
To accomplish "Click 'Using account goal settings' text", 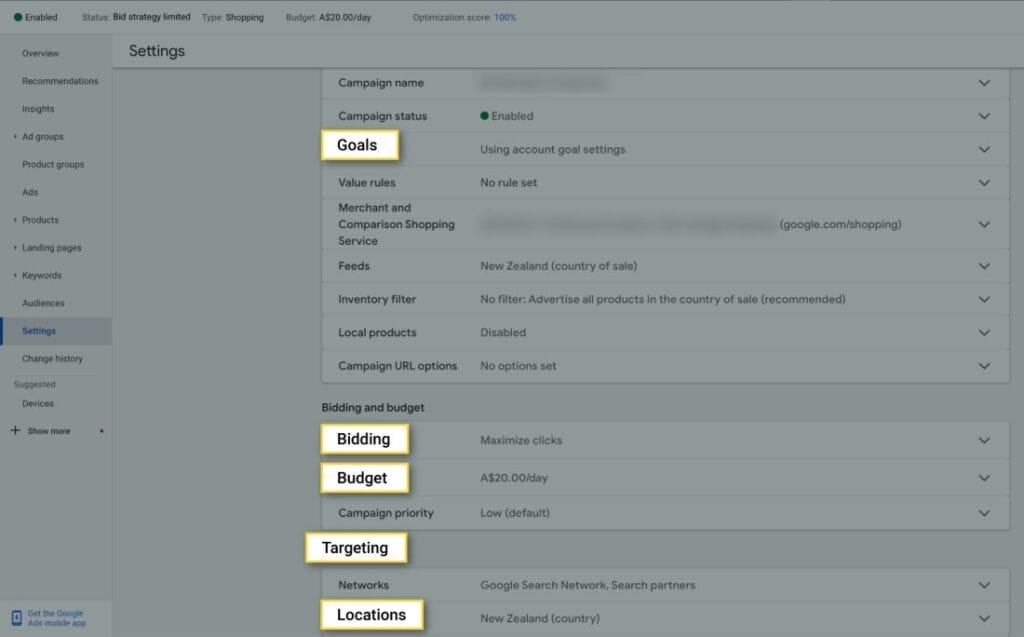I will 552,150.
